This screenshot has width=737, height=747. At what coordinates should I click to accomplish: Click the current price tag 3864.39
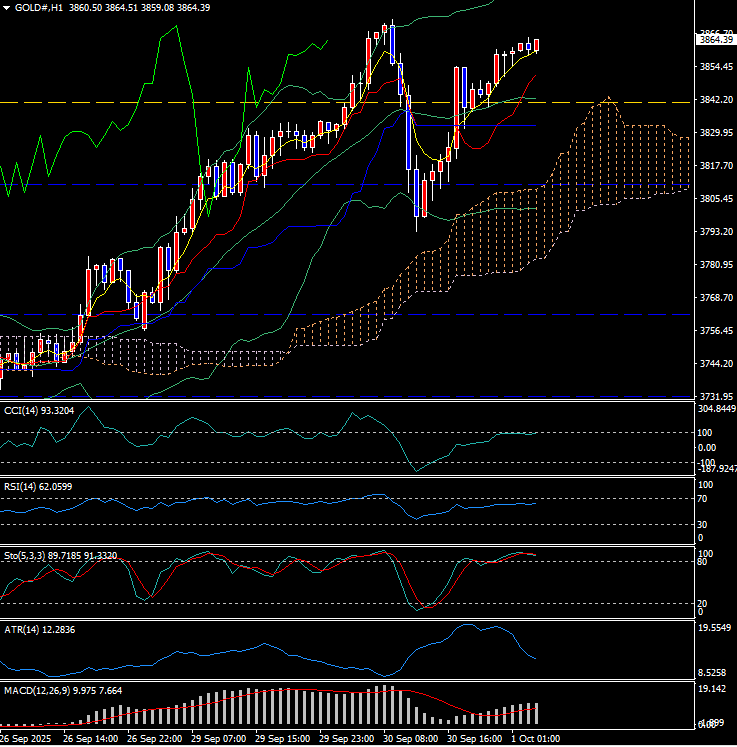tap(715, 40)
